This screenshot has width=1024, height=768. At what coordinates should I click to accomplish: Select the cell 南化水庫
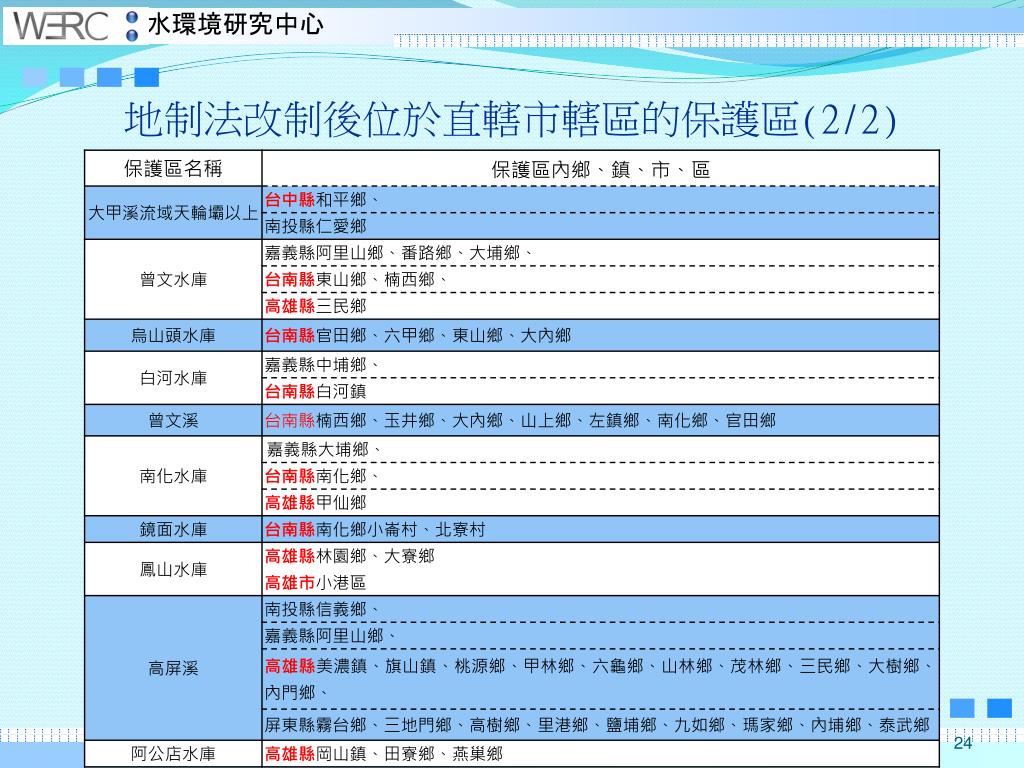173,476
